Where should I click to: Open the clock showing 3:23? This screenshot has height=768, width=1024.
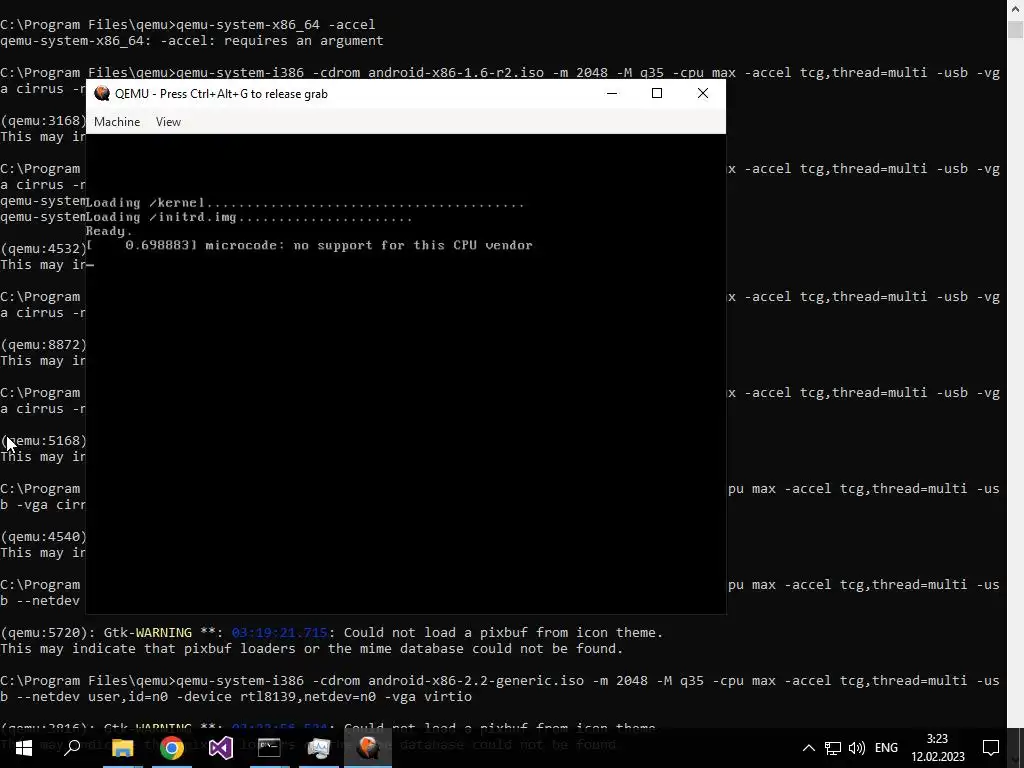pyautogui.click(x=938, y=748)
